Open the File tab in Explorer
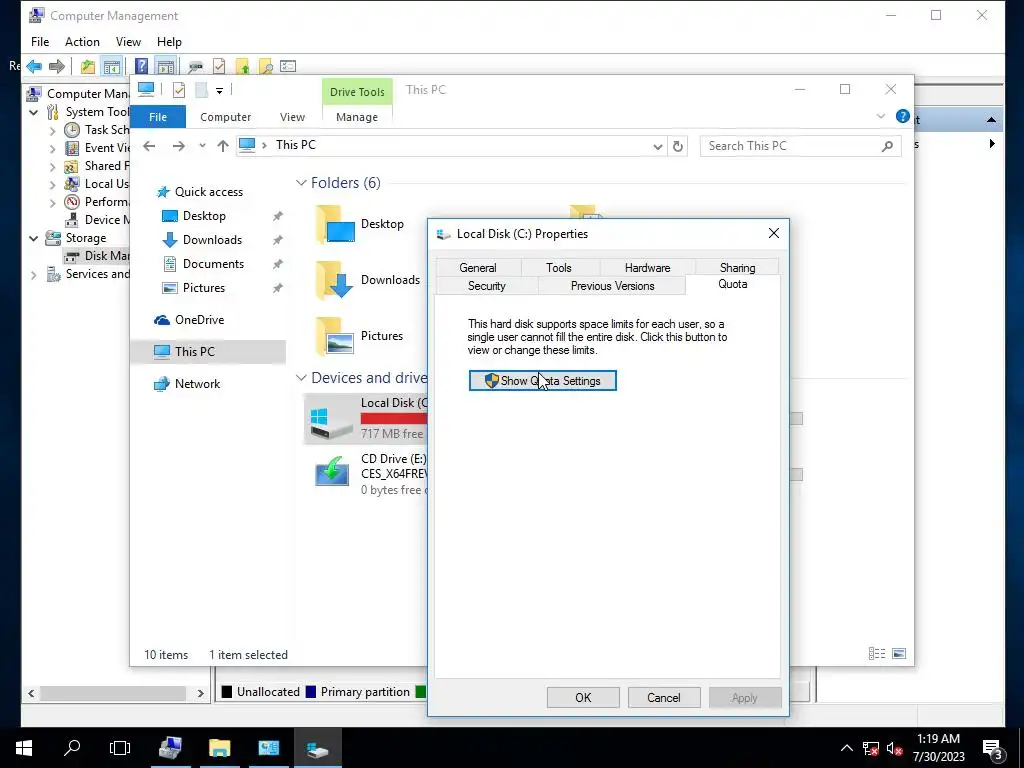1024x768 pixels. point(158,117)
